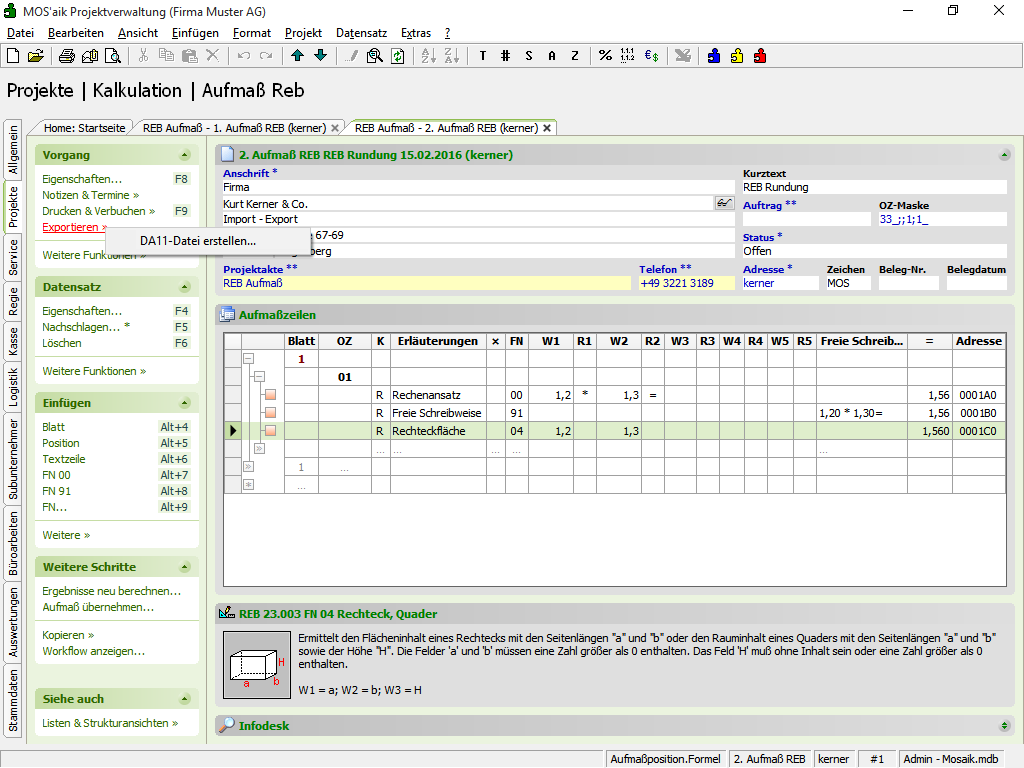Click the Listen & Strukturansichten link
Image resolution: width=1024 pixels, height=768 pixels.
coord(110,723)
